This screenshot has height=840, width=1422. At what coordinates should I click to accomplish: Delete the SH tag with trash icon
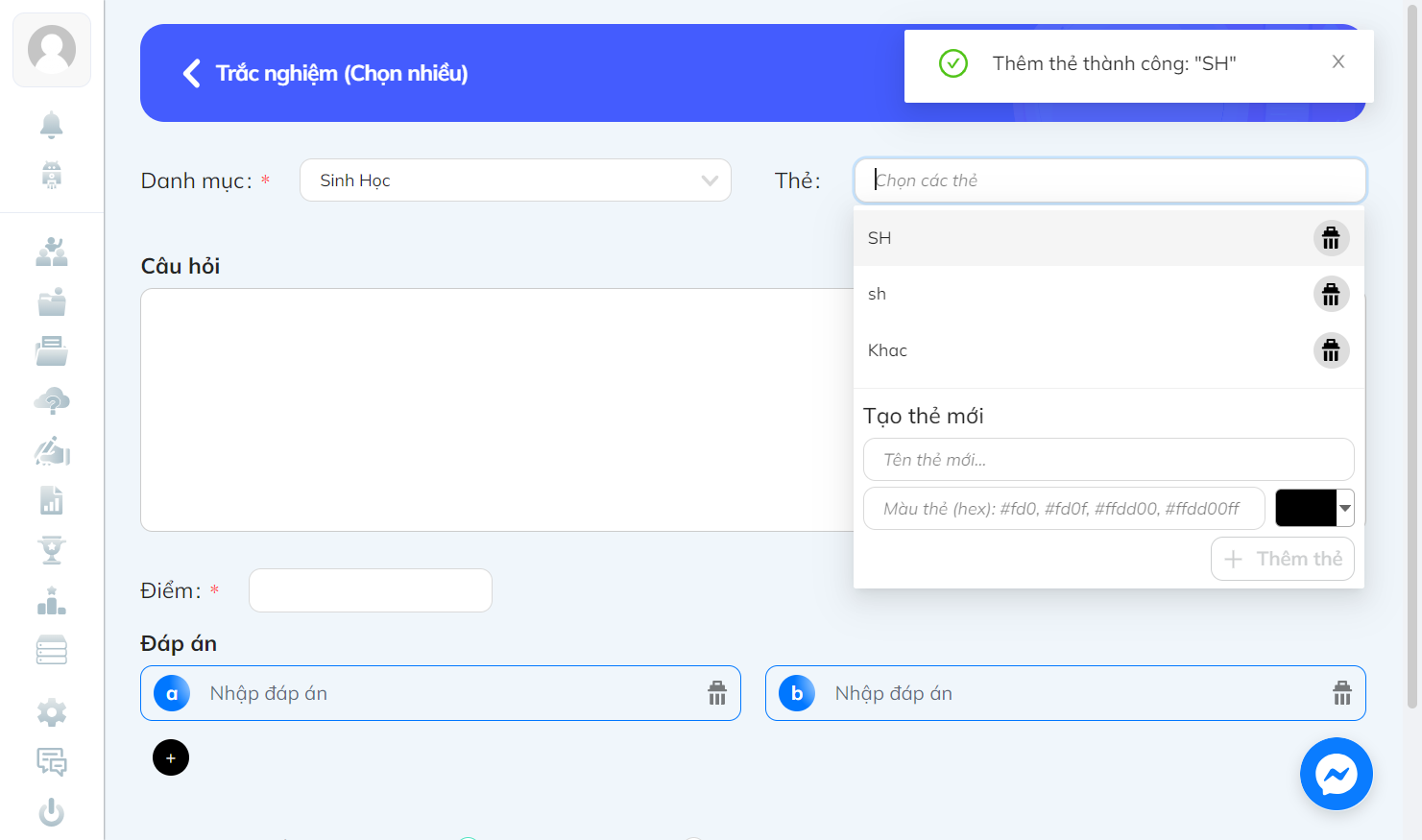click(1331, 237)
